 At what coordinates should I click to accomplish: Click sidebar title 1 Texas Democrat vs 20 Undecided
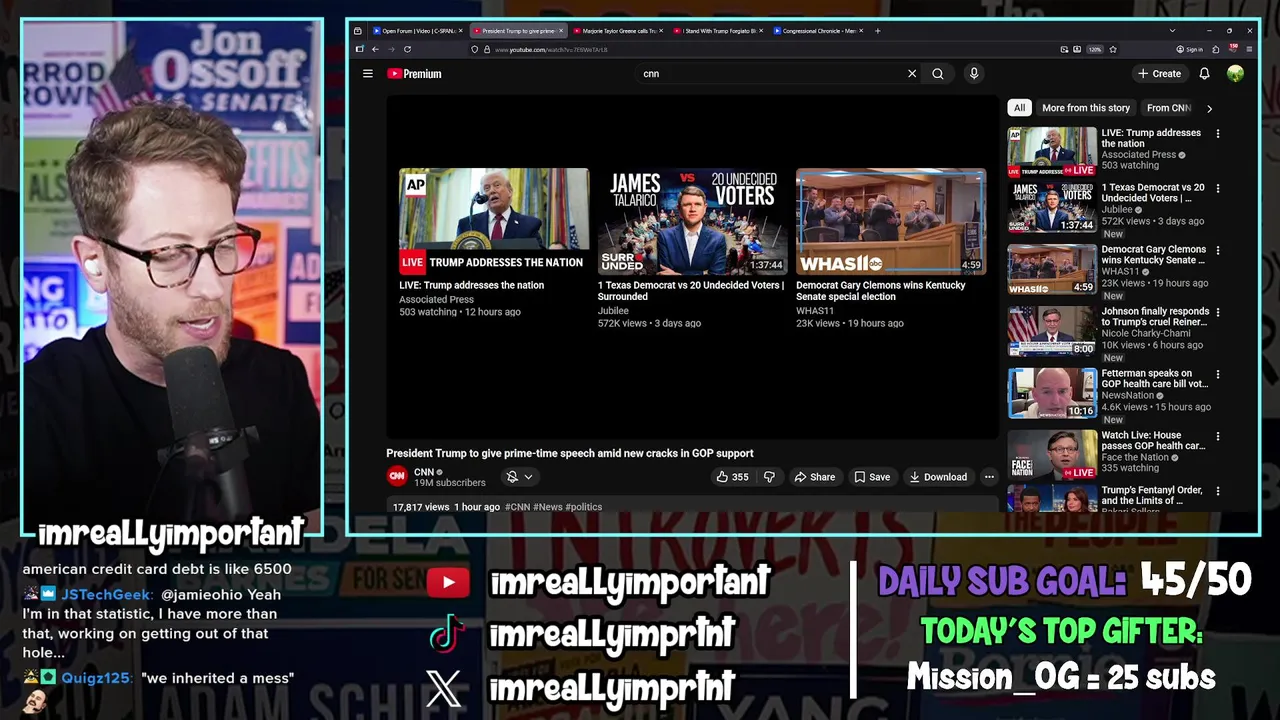point(1153,193)
